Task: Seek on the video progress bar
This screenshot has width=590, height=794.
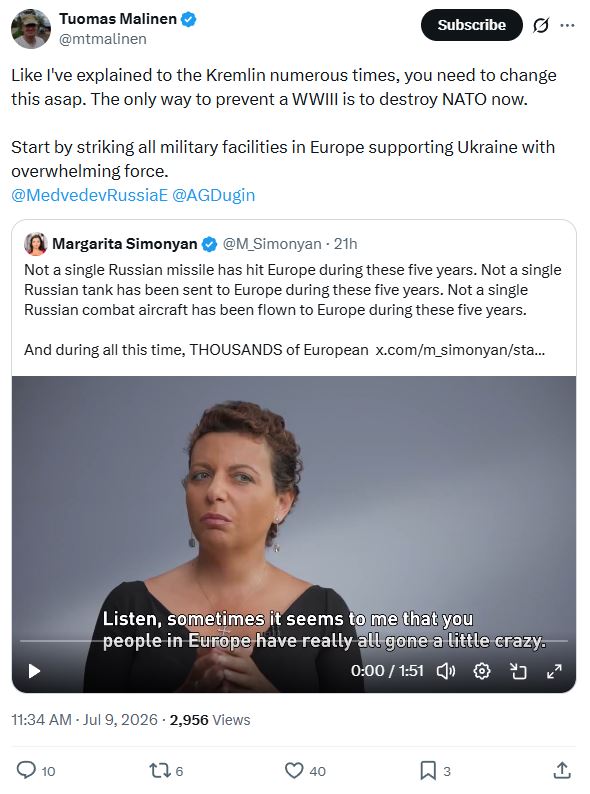Action: pyautogui.click(x=294, y=641)
